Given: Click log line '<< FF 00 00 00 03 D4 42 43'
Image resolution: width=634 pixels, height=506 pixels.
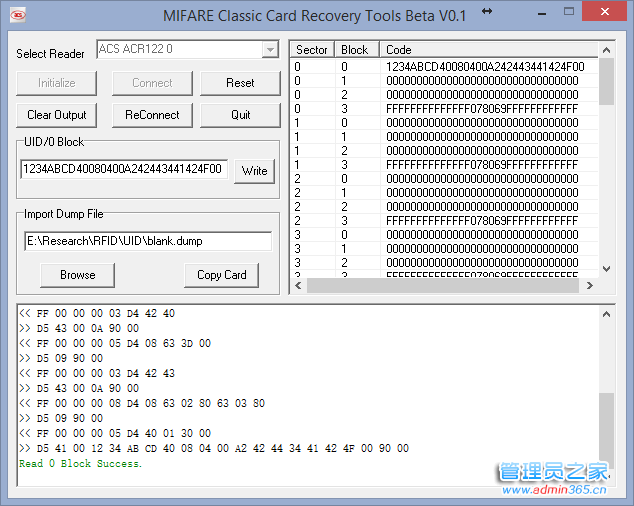Looking at the screenshot, I should (x=97, y=373).
